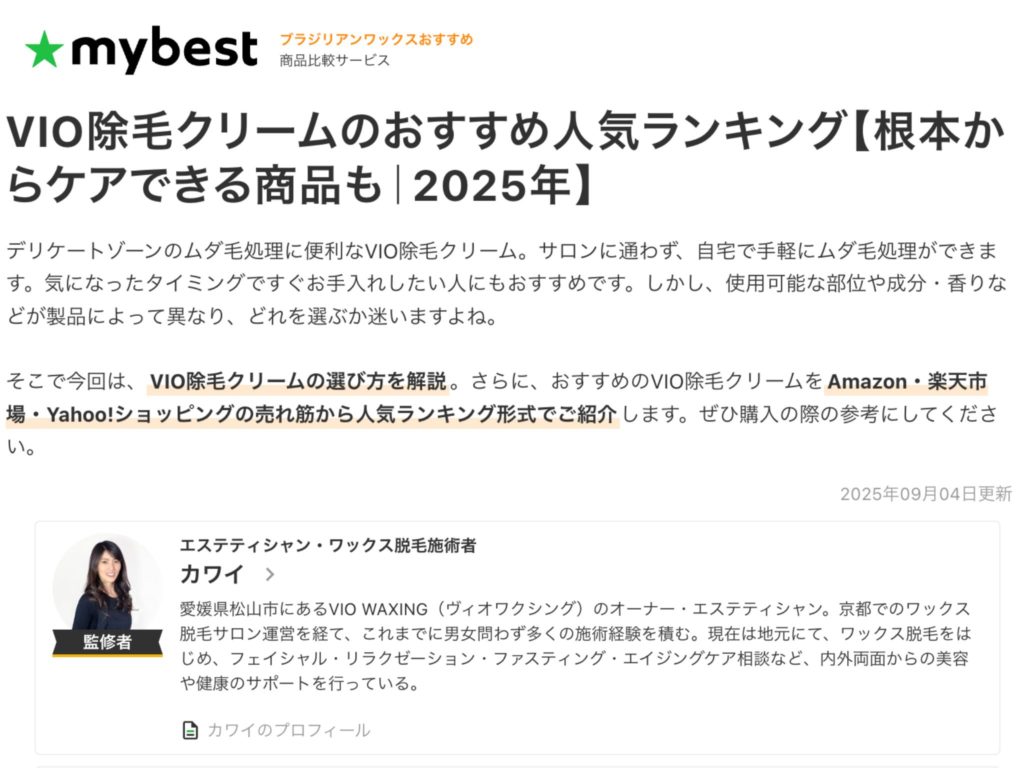Screen dimensions: 1024x768
Task: Click highlighted text VIO除毛クリームの選び方を解説
Action: click(x=298, y=381)
